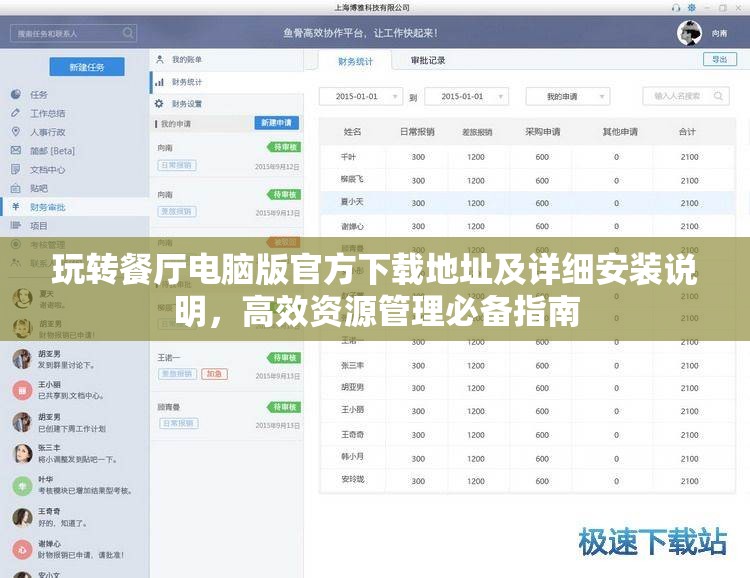Click the 采购申请 column header
Screen dimensions: 750x578
[542, 132]
